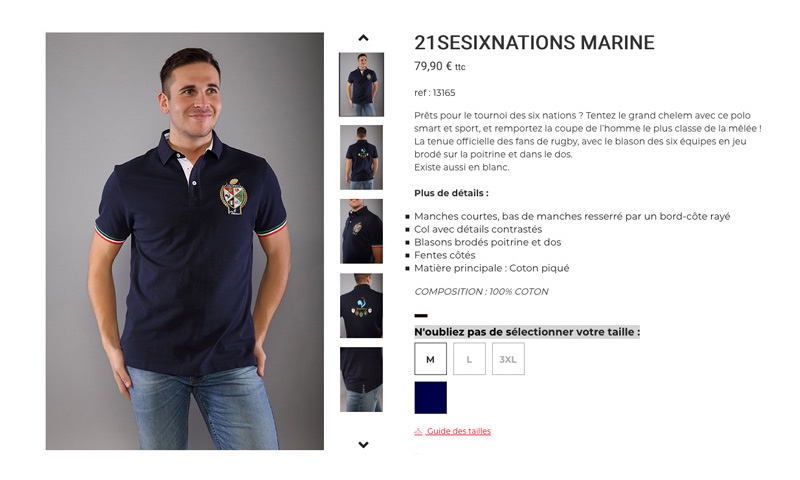This screenshot has height=480, width=800.
Task: Open the side slit detail thumbnail
Action: point(361,380)
